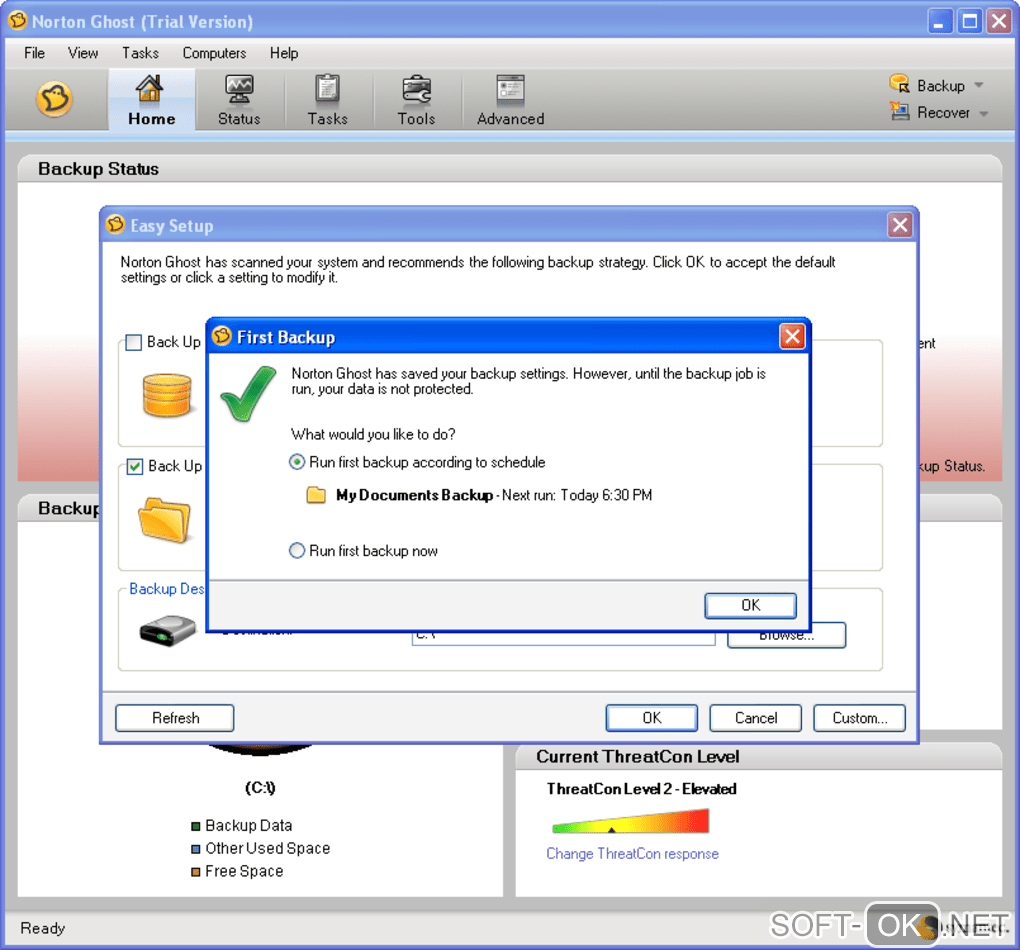The width and height of the screenshot is (1020, 950).
Task: Open the Advanced view icon
Action: pyautogui.click(x=510, y=90)
